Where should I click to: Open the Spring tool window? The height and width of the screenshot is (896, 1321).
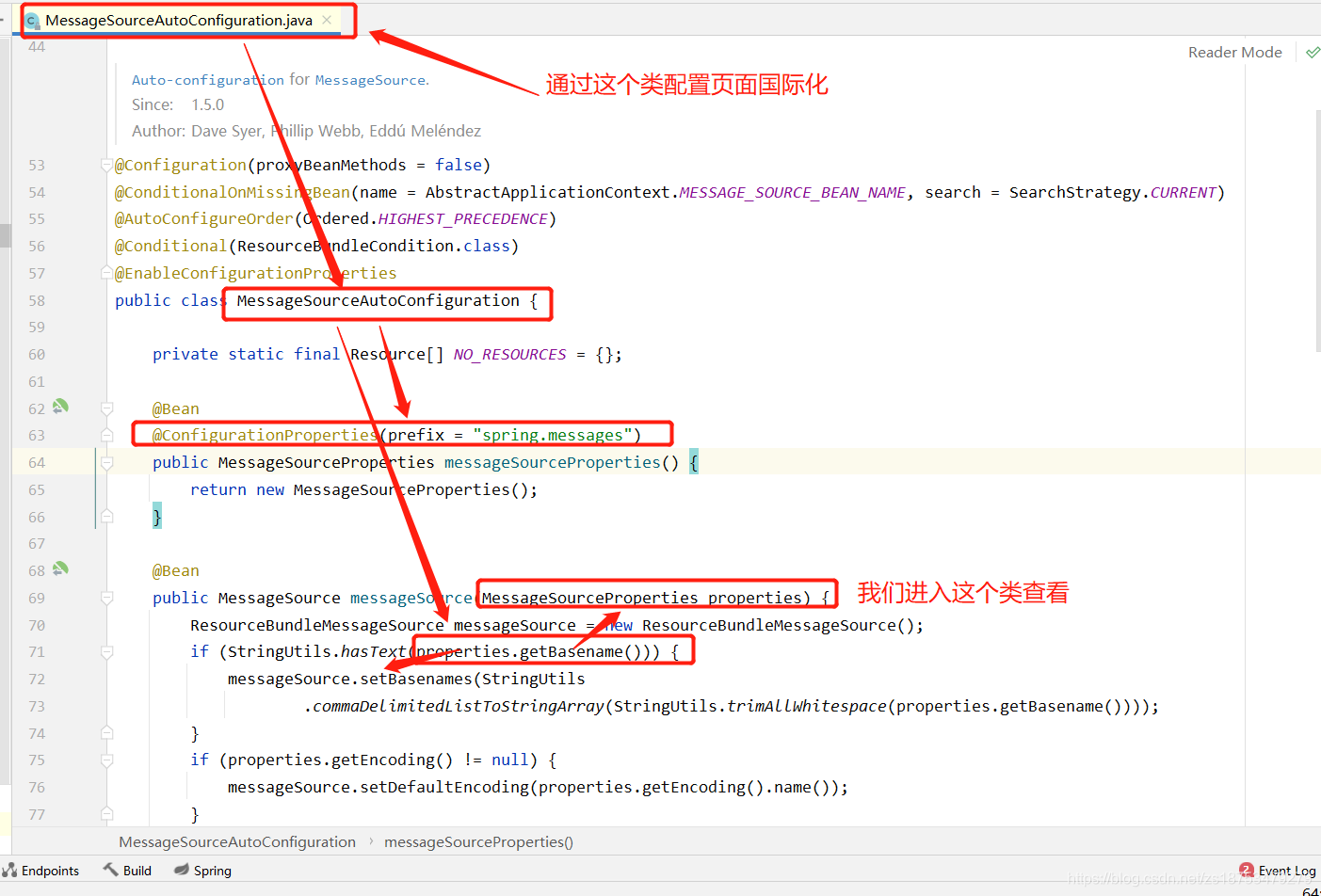202,871
